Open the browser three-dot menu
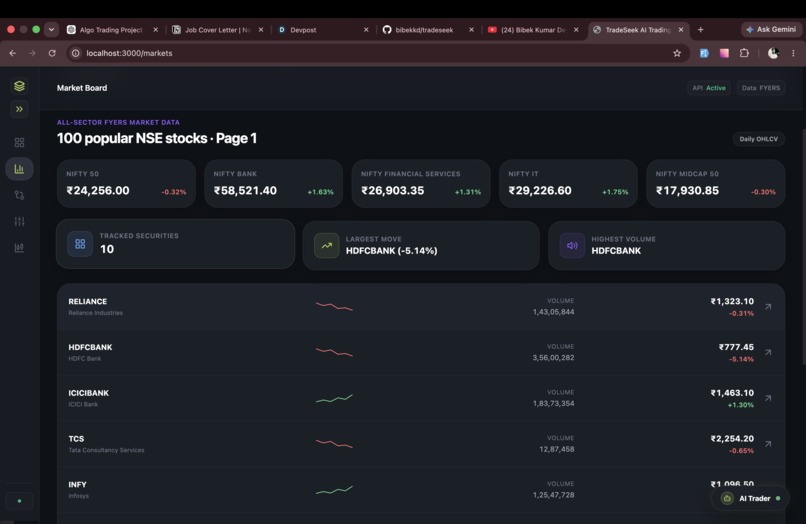806x524 pixels. (793, 53)
